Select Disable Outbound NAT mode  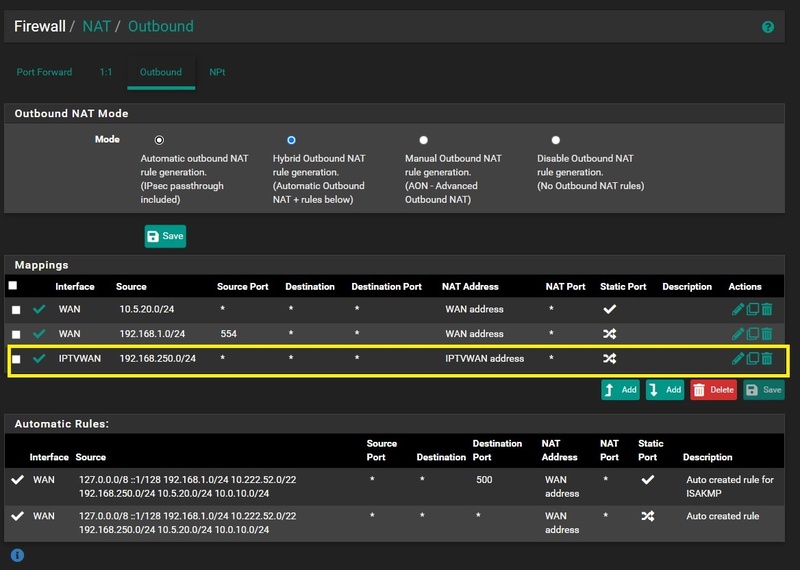[x=556, y=140]
